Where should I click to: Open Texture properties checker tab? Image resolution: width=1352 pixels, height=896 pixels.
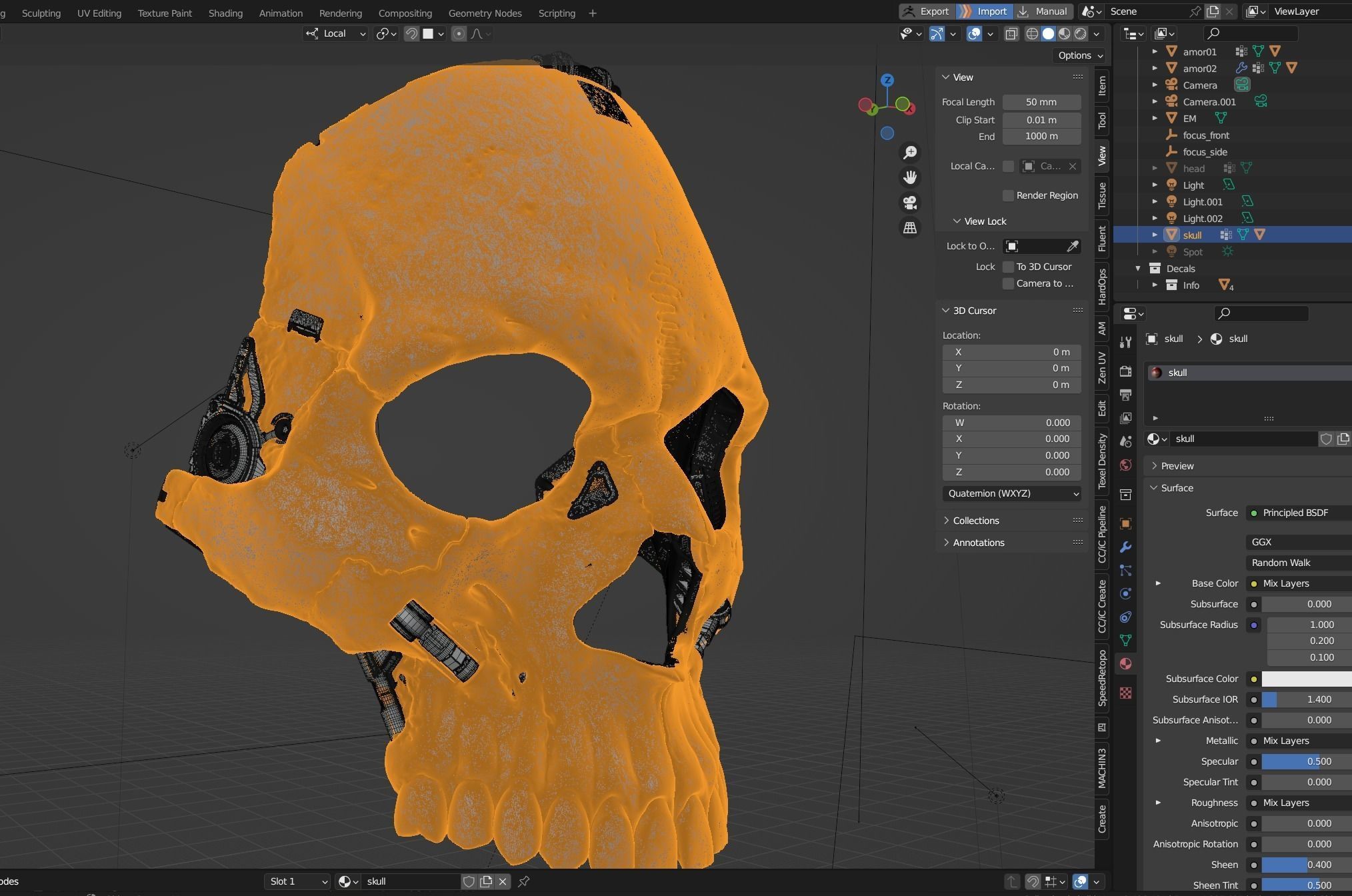tap(1126, 693)
